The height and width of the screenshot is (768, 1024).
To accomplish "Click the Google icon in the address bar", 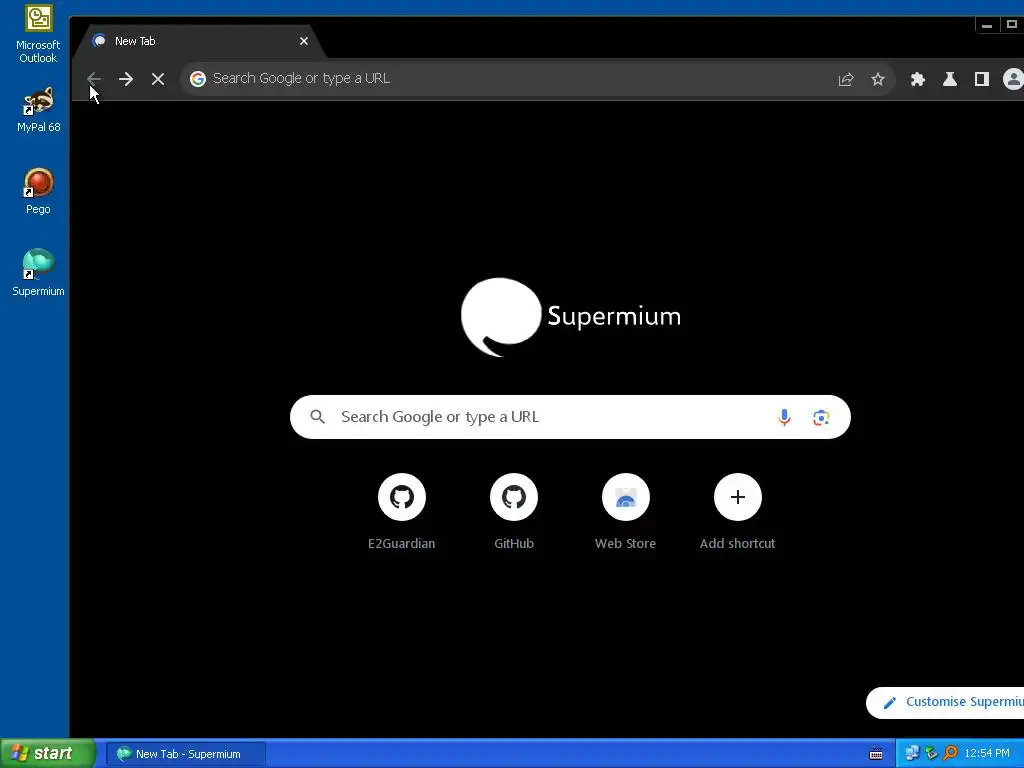I will pyautogui.click(x=198, y=79).
